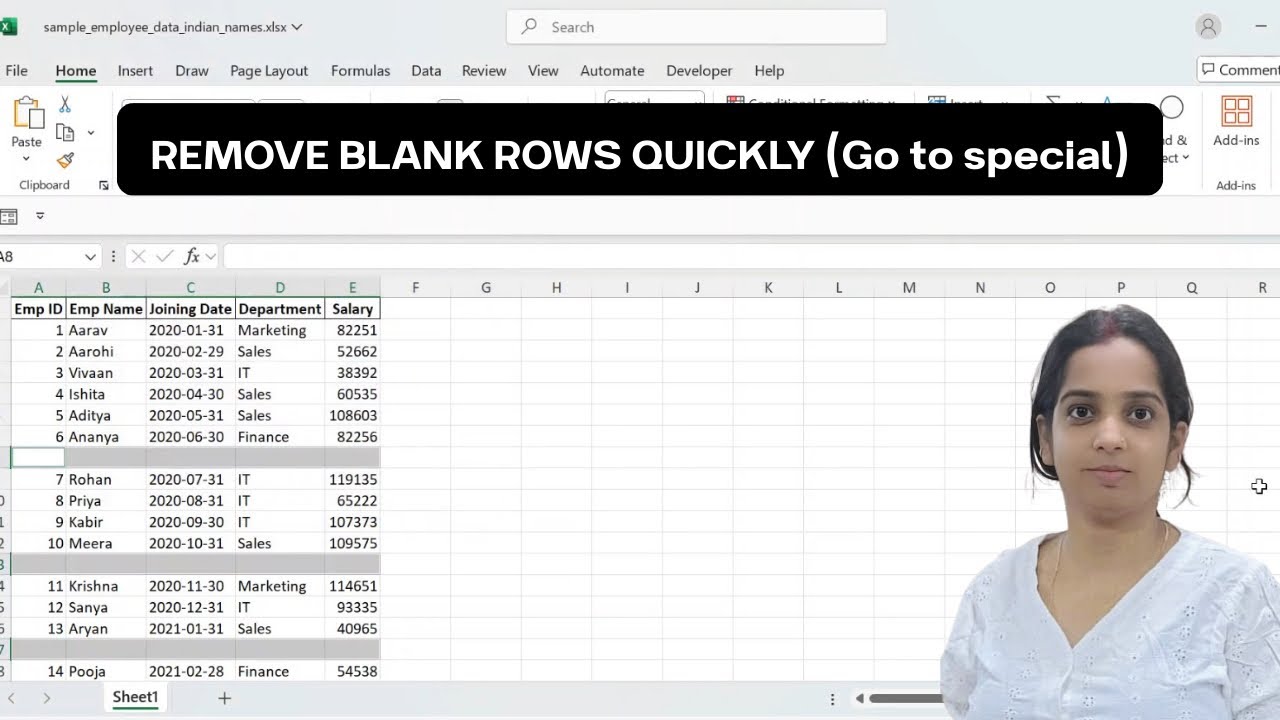Image resolution: width=1280 pixels, height=720 pixels.
Task: Select the cell with salary 119135
Action: [352, 479]
